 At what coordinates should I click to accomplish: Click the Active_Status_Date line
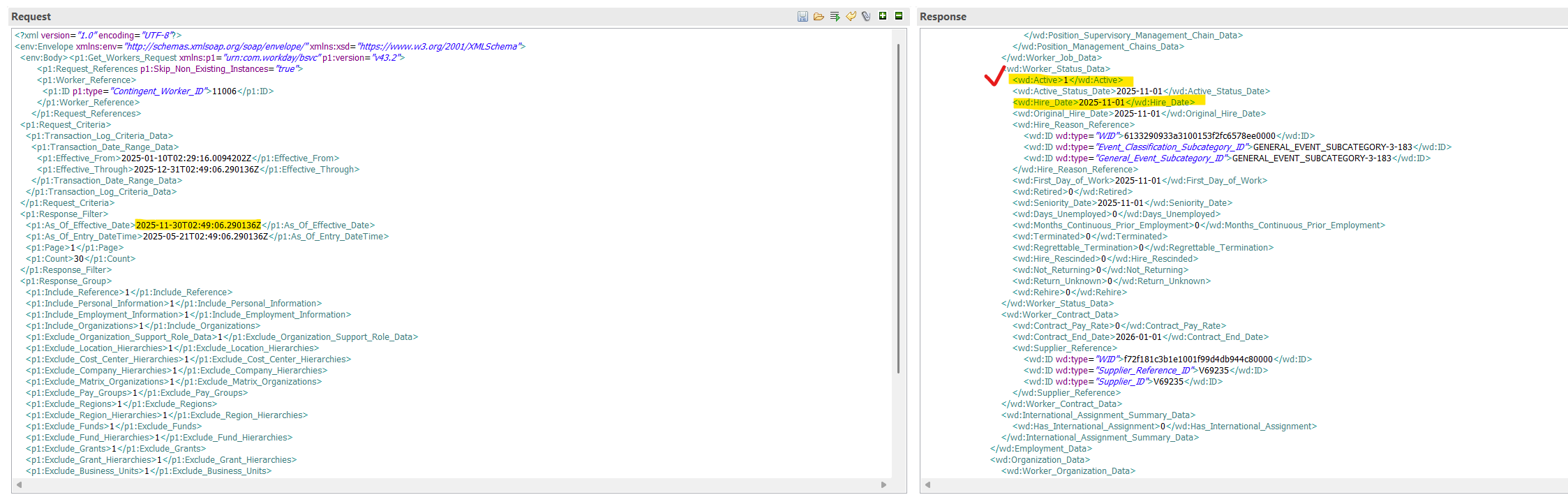coord(1141,91)
